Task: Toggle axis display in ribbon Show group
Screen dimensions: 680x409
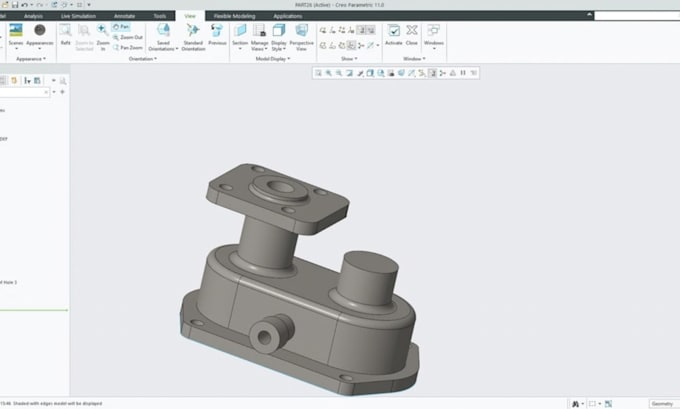Action: (x=332, y=30)
